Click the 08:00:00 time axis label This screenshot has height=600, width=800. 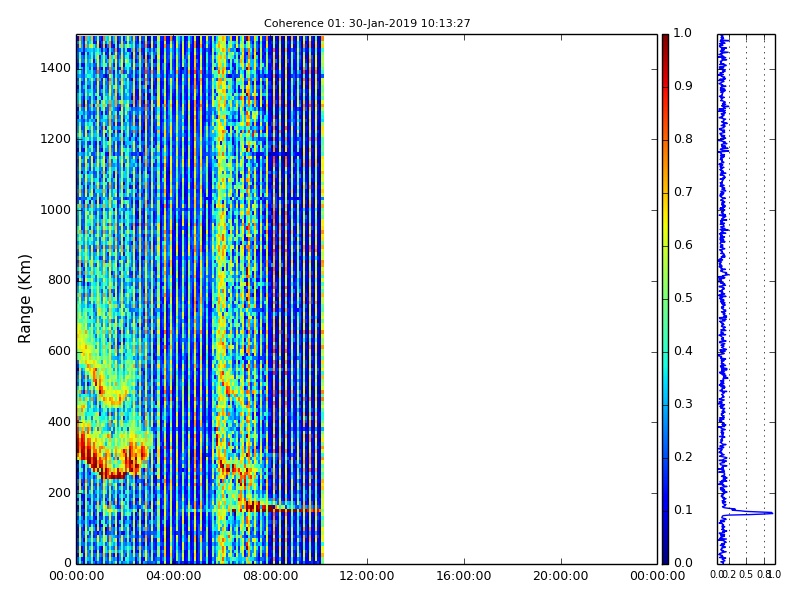pyautogui.click(x=270, y=577)
